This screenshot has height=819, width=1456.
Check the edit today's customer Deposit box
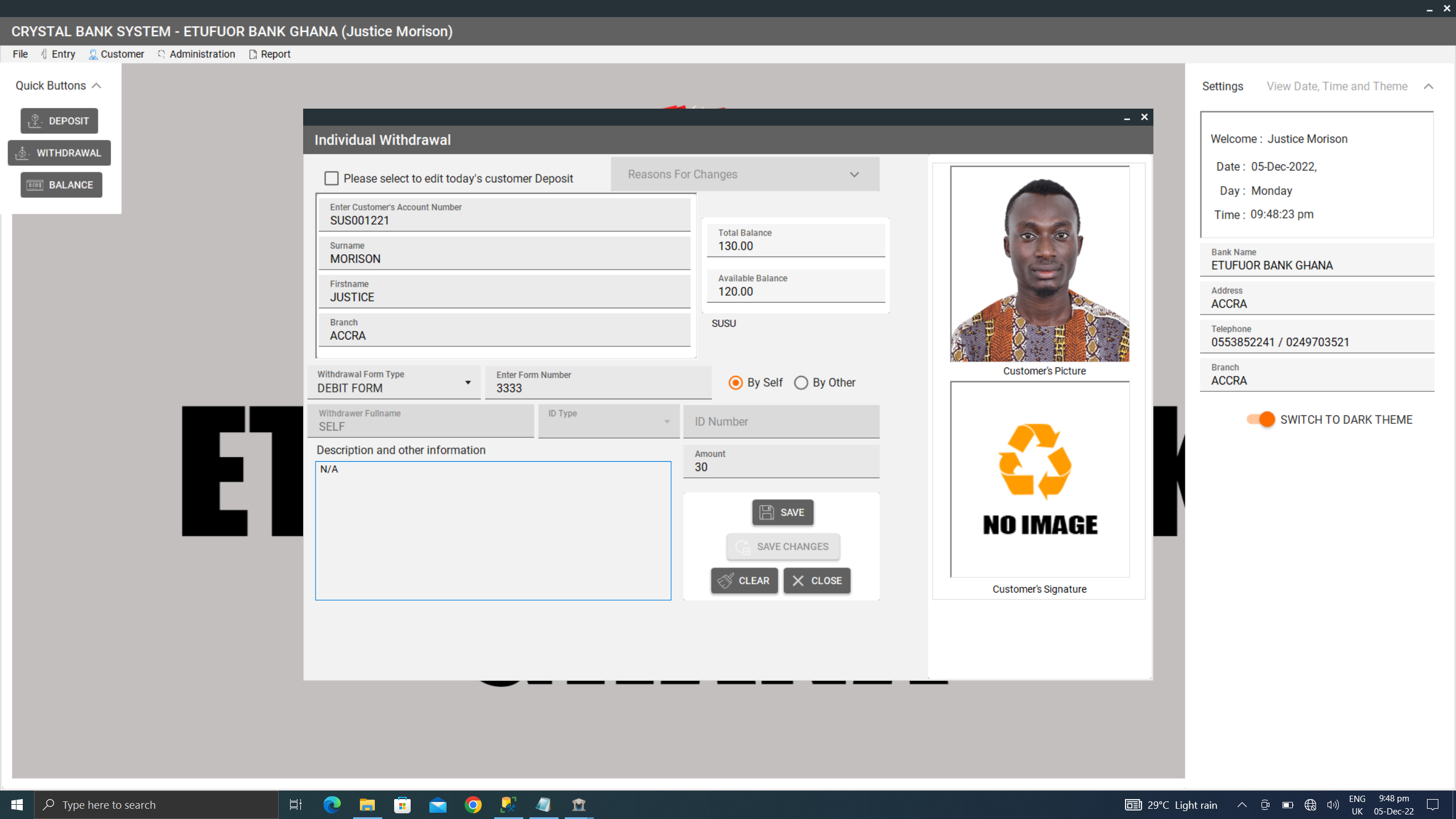331,179
